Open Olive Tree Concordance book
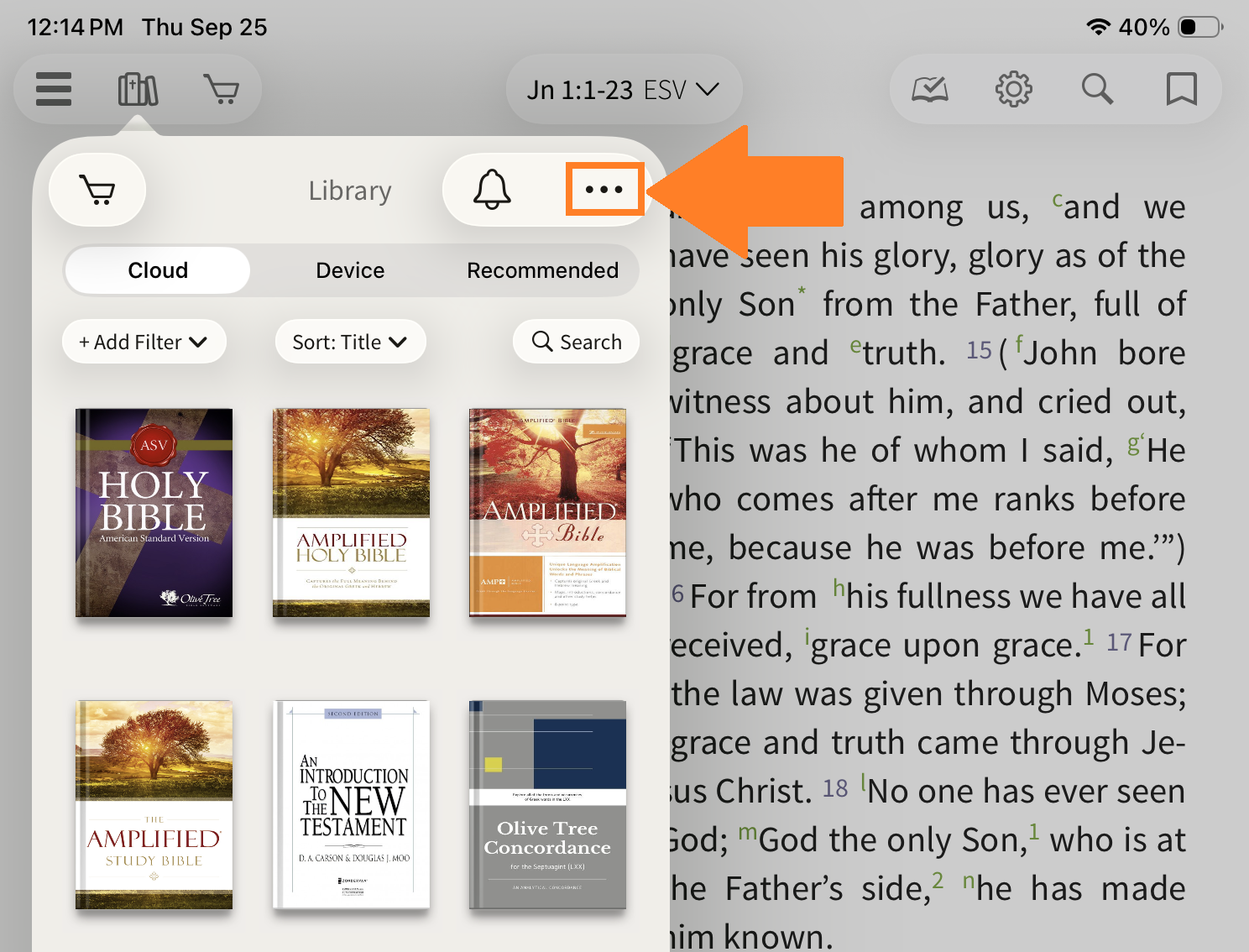The image size is (1249, 952). (x=547, y=805)
